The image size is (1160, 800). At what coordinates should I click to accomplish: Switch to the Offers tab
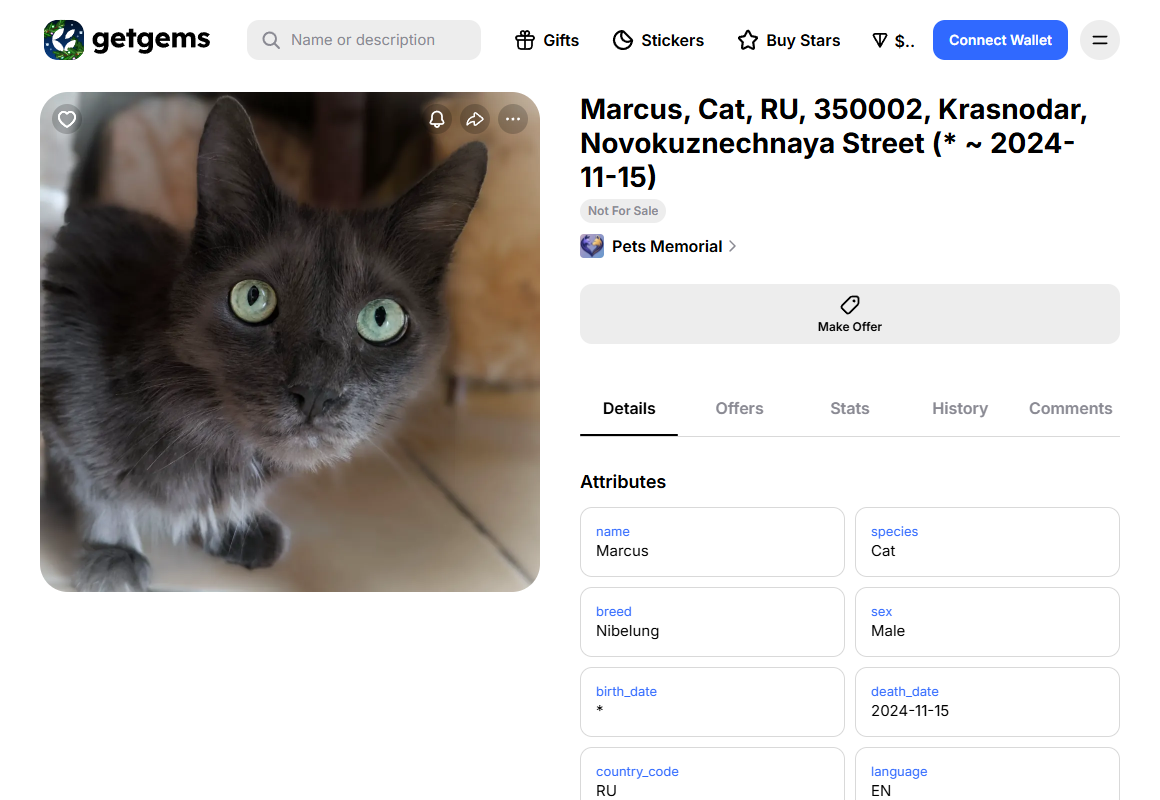tap(739, 408)
